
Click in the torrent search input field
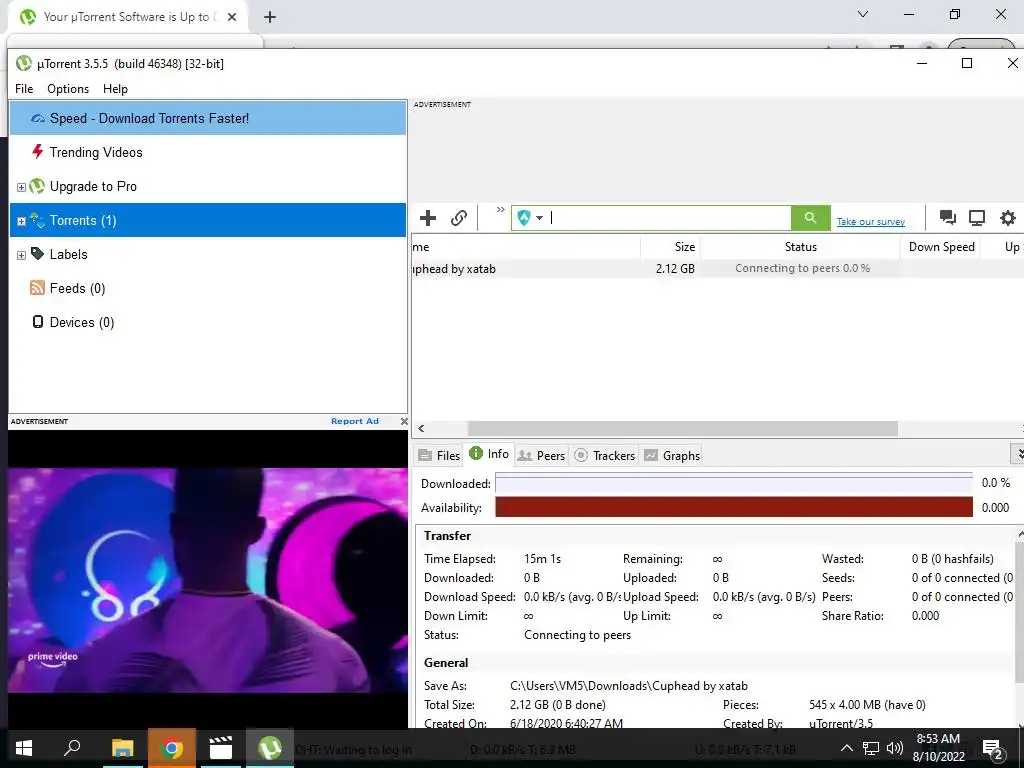(669, 218)
